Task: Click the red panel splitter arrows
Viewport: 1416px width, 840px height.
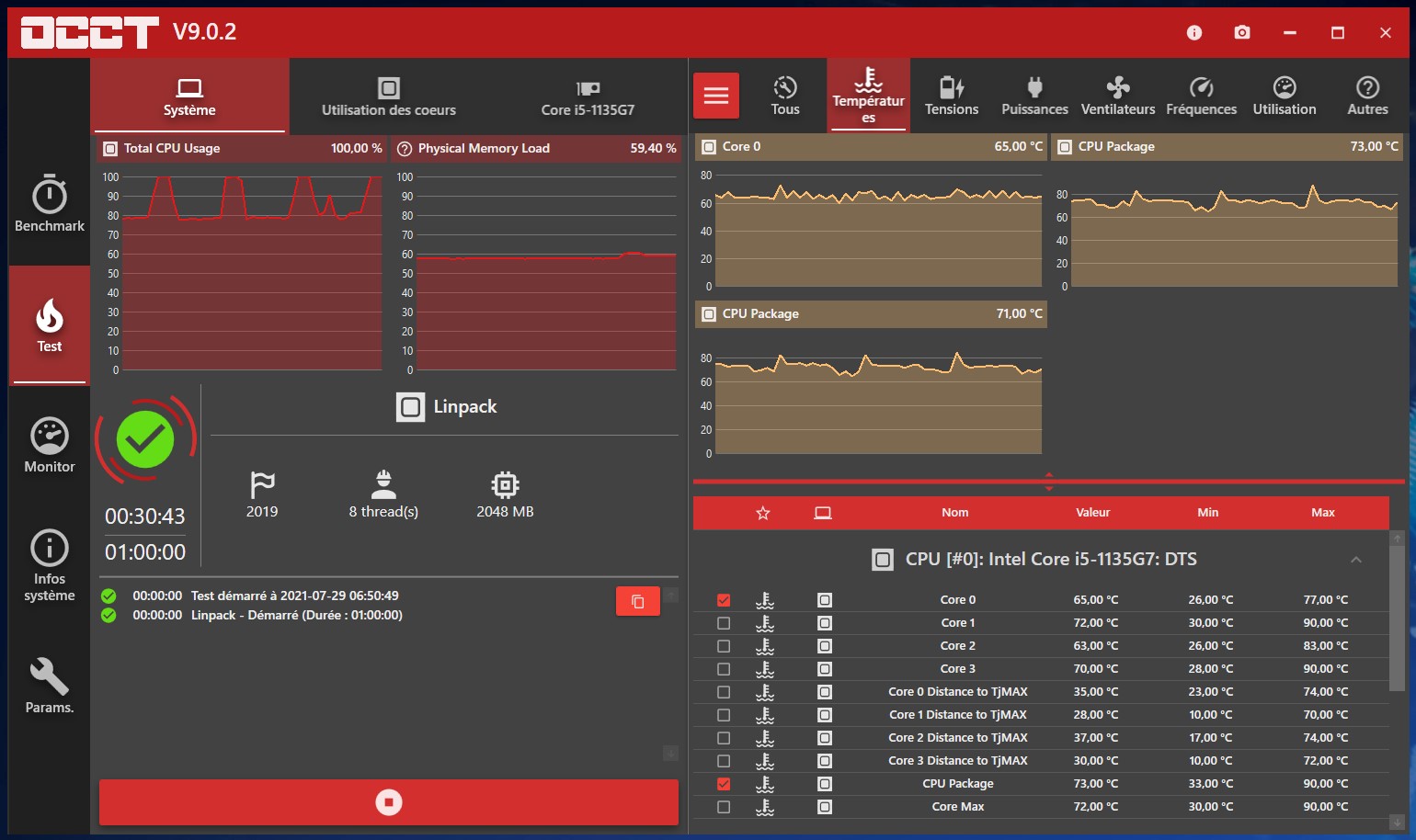Action: 1049,482
